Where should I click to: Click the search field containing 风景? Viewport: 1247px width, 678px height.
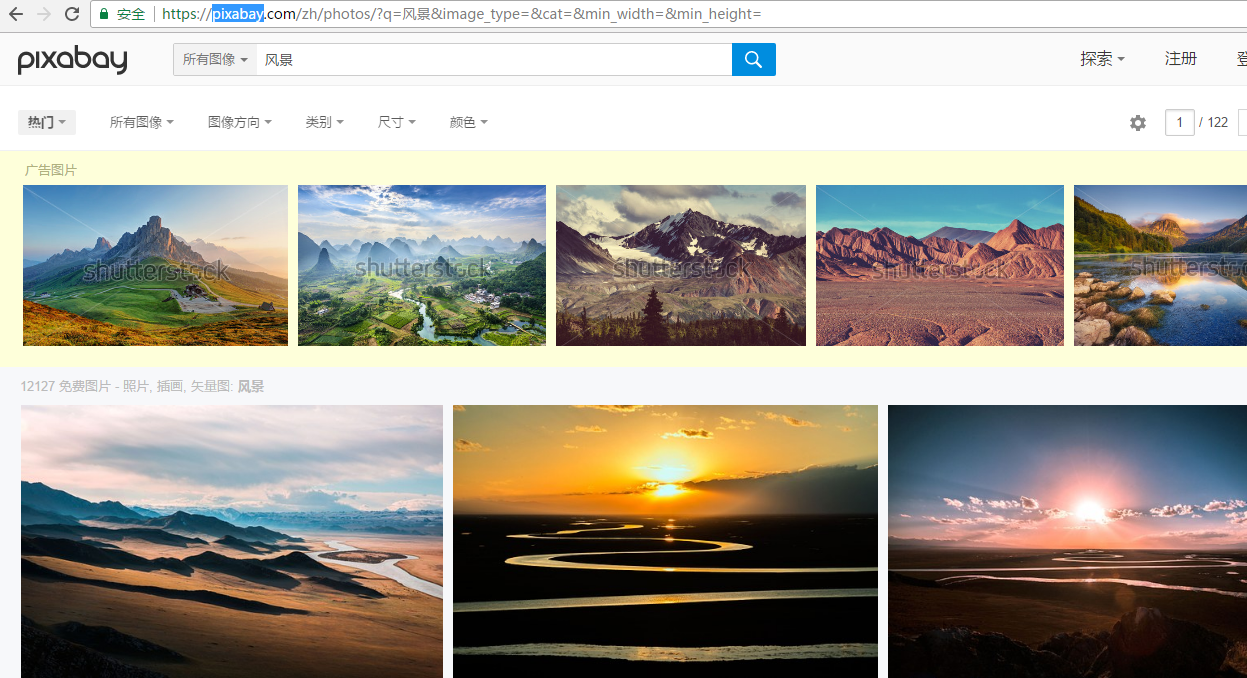494,60
